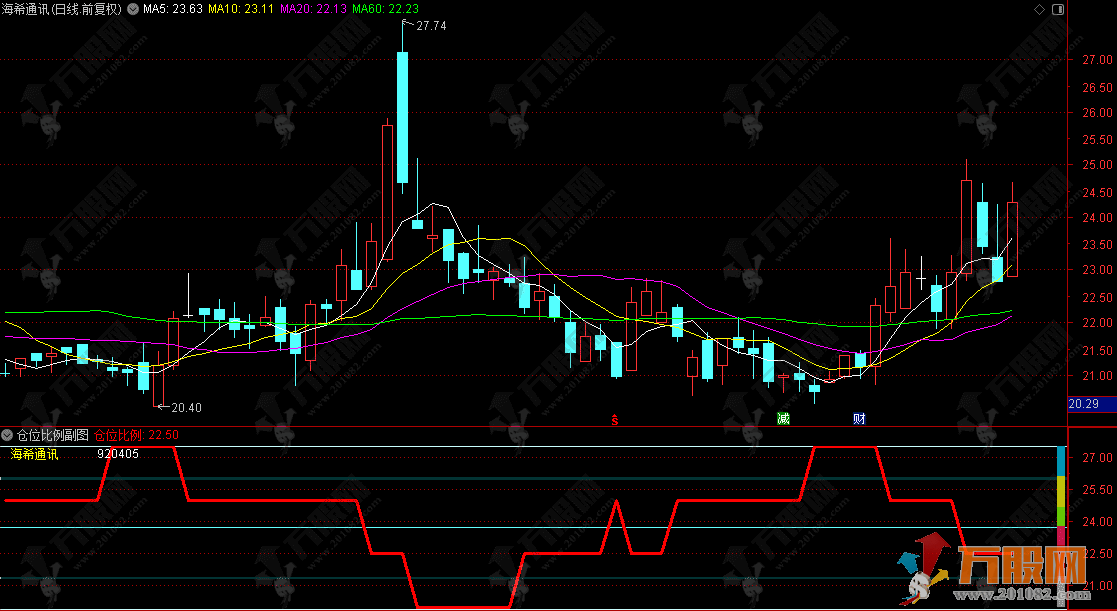Click the blue 财 event marker
Viewport: 1117px width, 611px height.
858,419
